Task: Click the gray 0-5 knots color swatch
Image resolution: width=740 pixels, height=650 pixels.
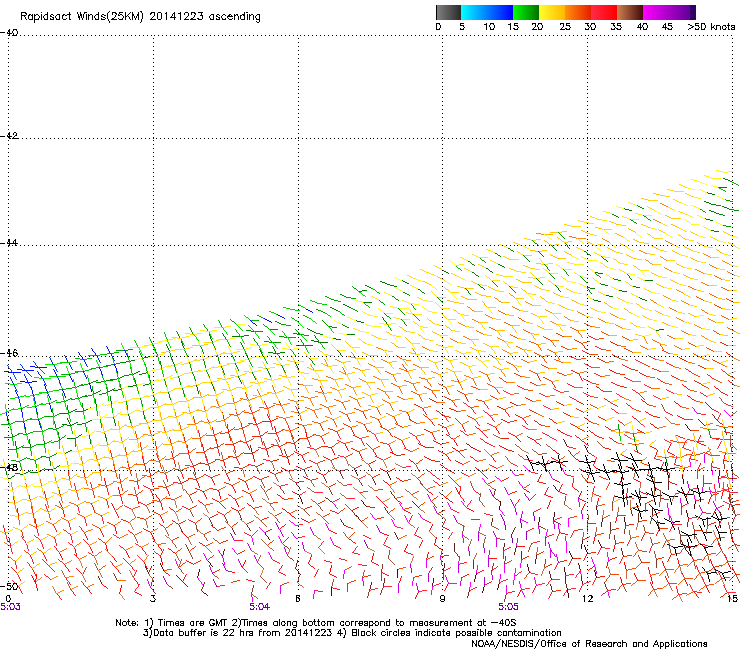Action: click(x=448, y=12)
